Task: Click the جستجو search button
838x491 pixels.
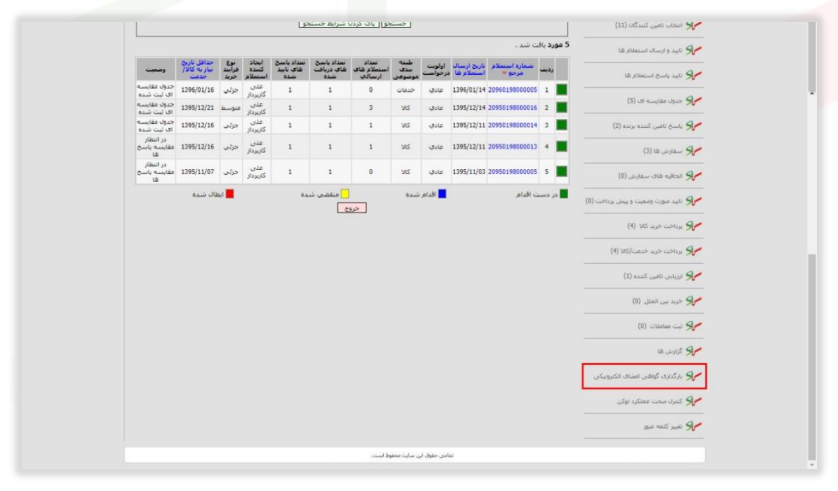Action: [395, 24]
